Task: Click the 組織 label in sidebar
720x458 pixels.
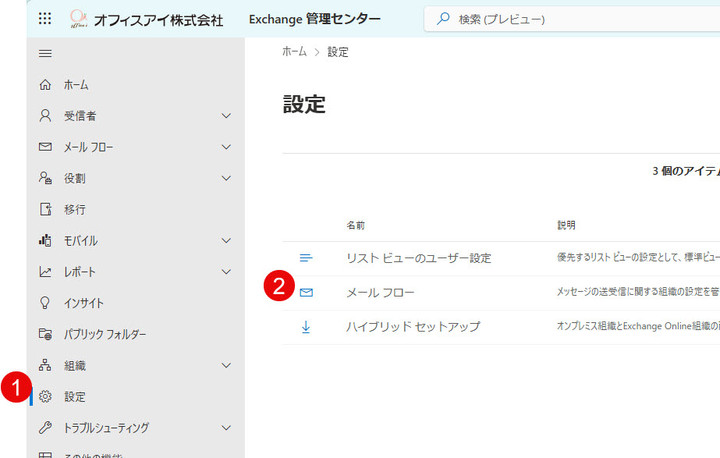Action: (75, 366)
